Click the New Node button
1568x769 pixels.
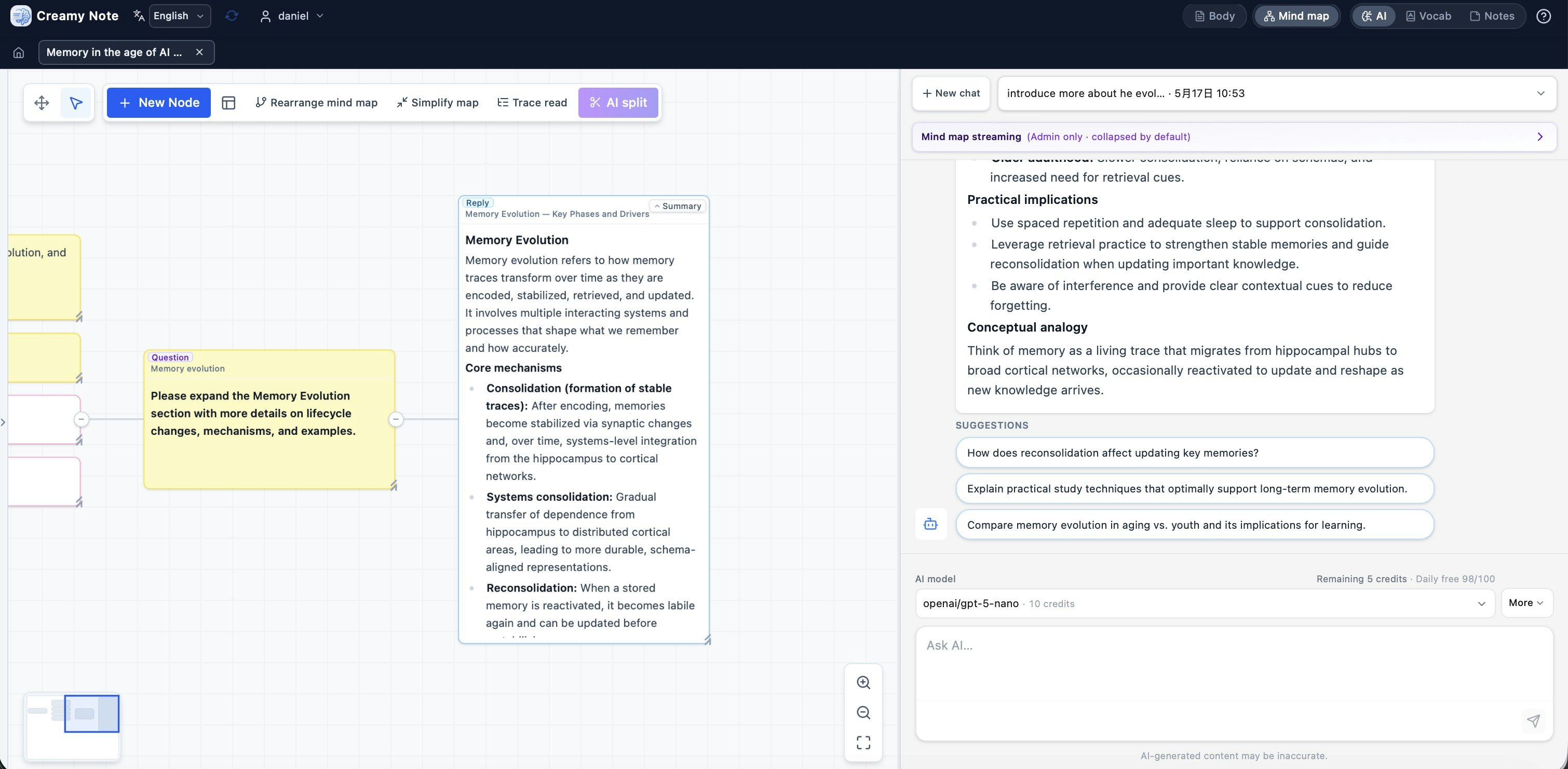click(159, 103)
